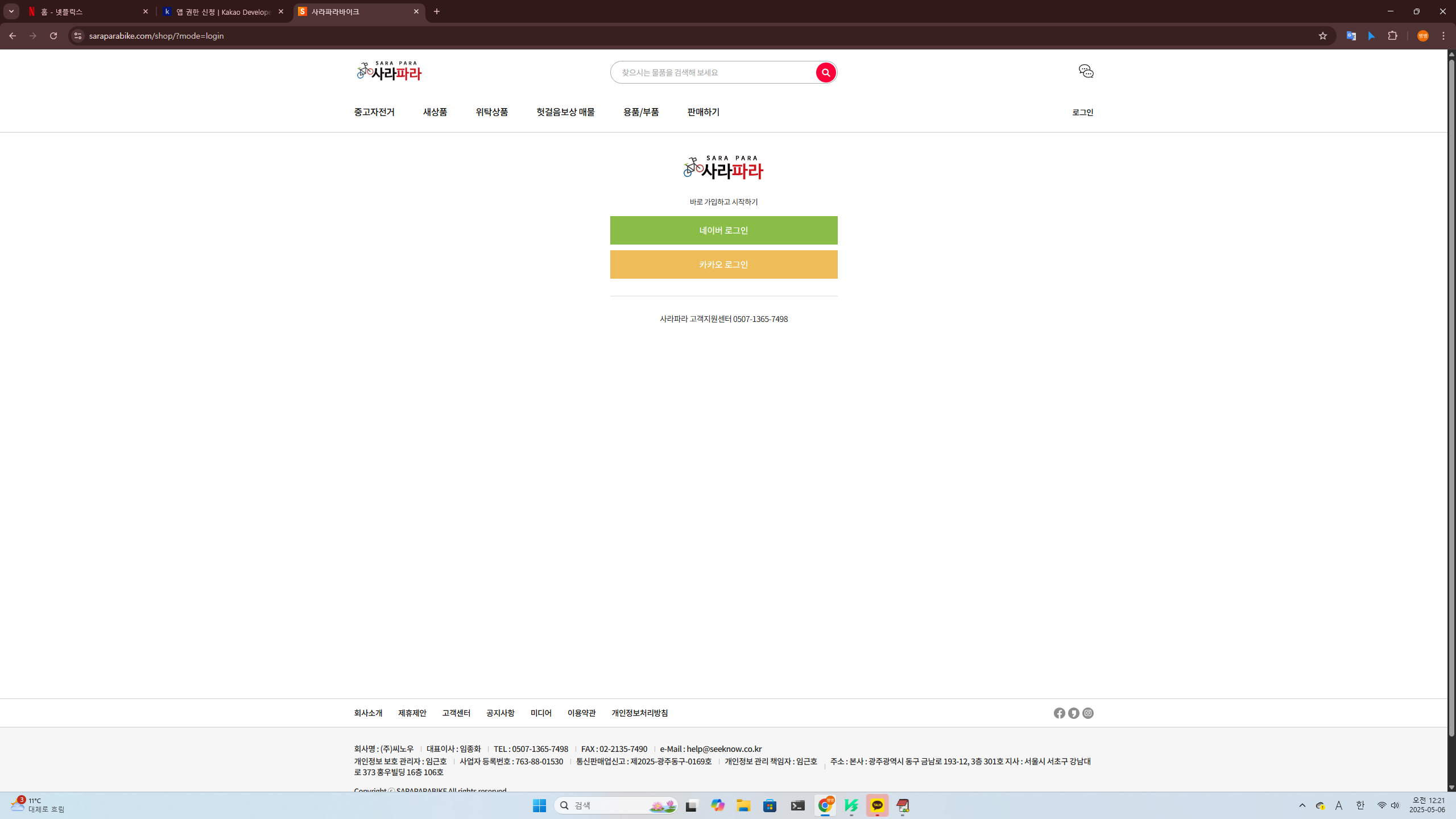This screenshot has height=819, width=1456.
Task: Show hidden system tray icons
Action: (1302, 805)
